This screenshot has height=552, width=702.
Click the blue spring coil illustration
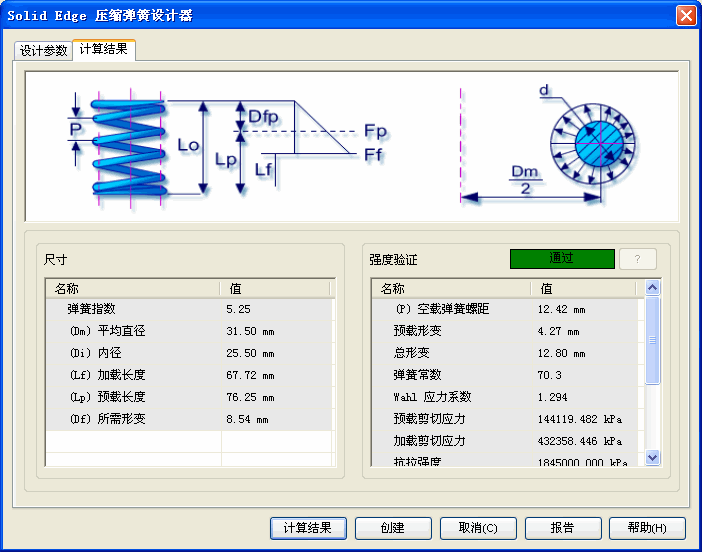pos(128,146)
